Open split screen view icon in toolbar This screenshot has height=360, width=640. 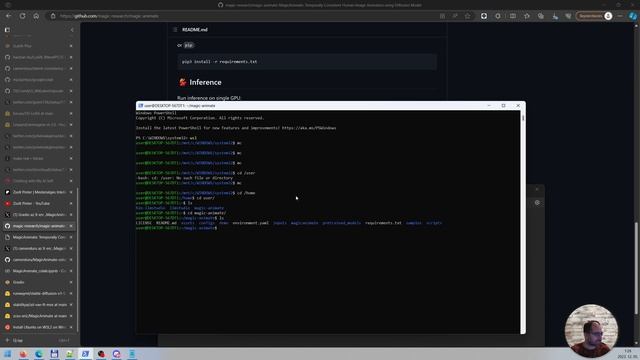[513, 16]
